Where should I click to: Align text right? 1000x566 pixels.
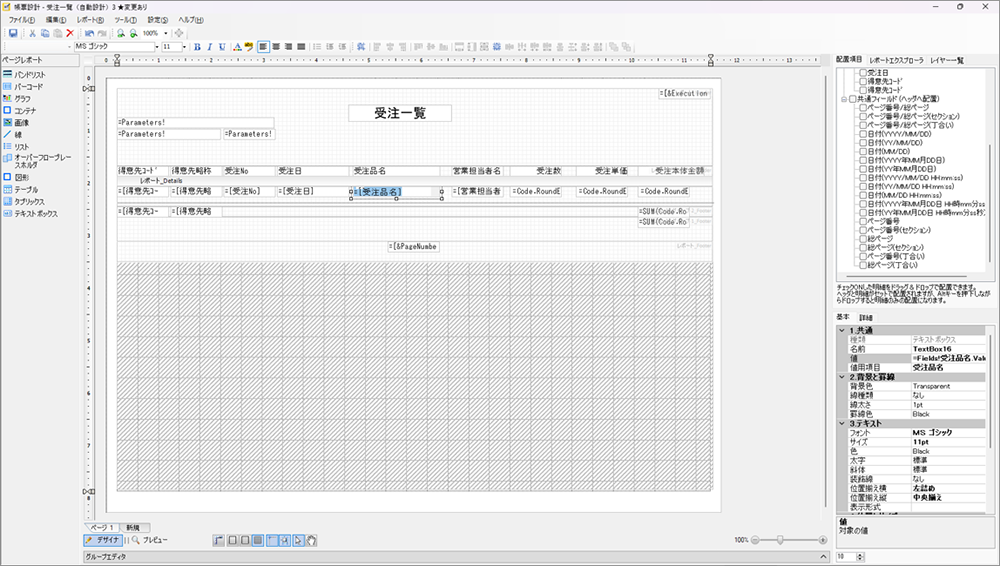click(x=288, y=47)
